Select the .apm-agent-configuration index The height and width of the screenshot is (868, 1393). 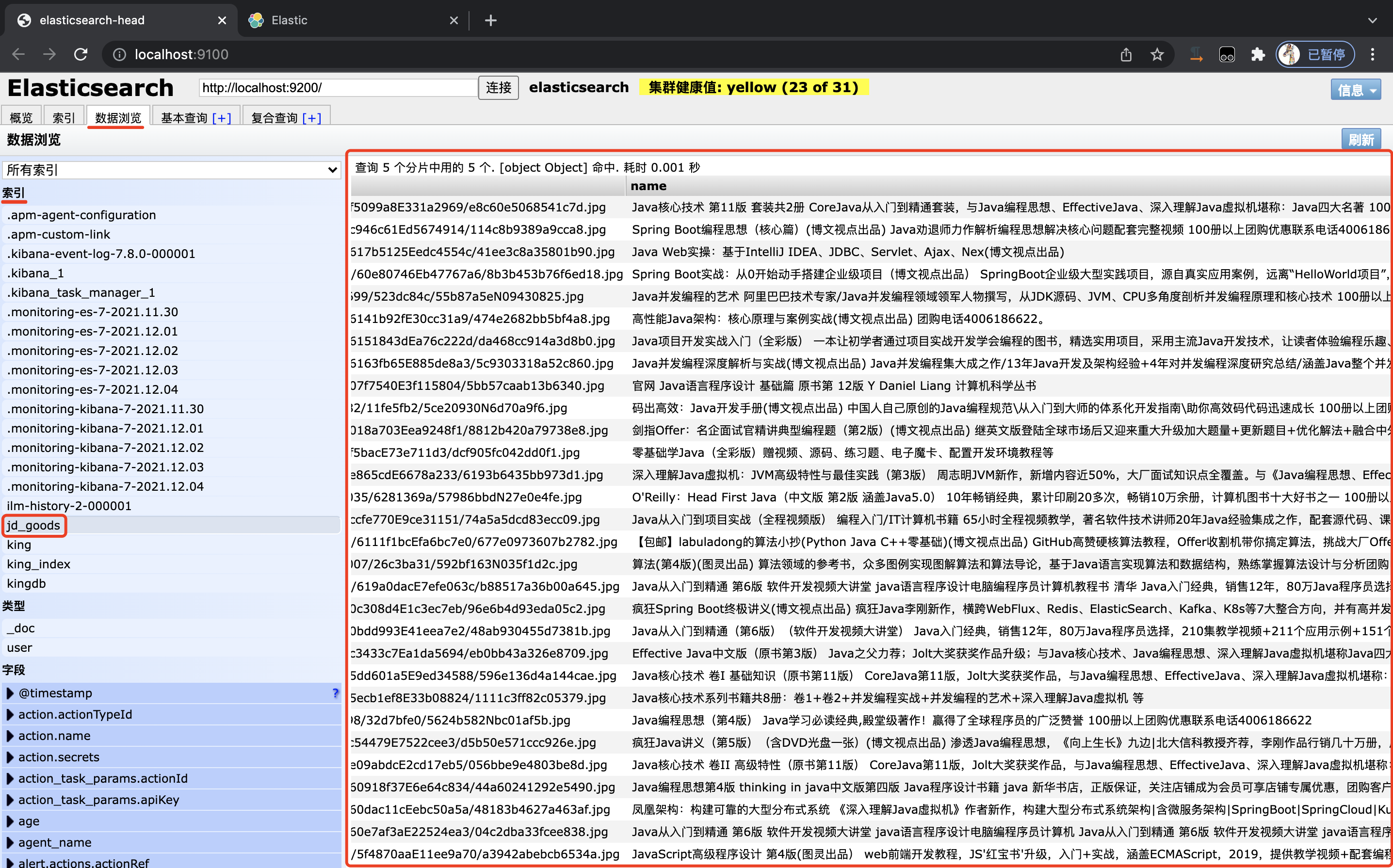[172, 215]
